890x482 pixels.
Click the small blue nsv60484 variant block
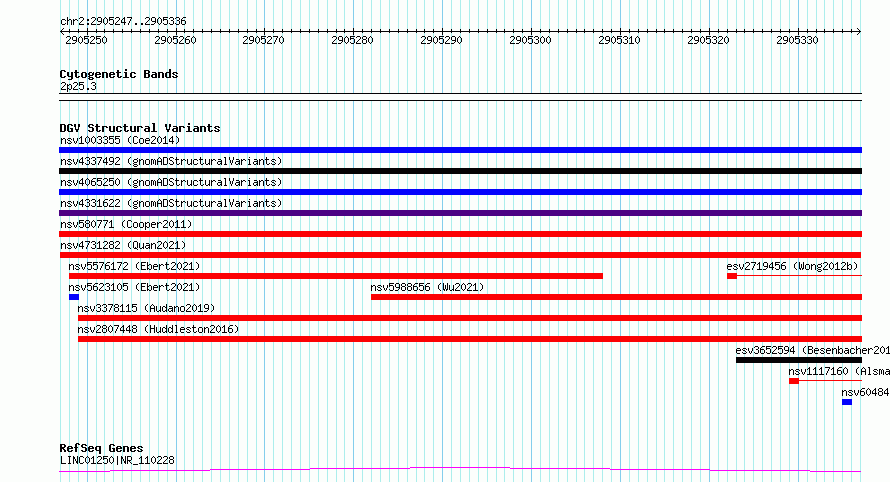847,402
